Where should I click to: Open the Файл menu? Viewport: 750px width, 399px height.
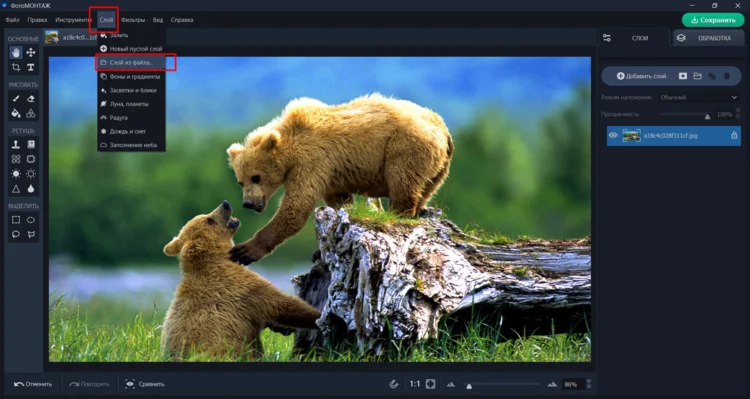click(x=12, y=20)
